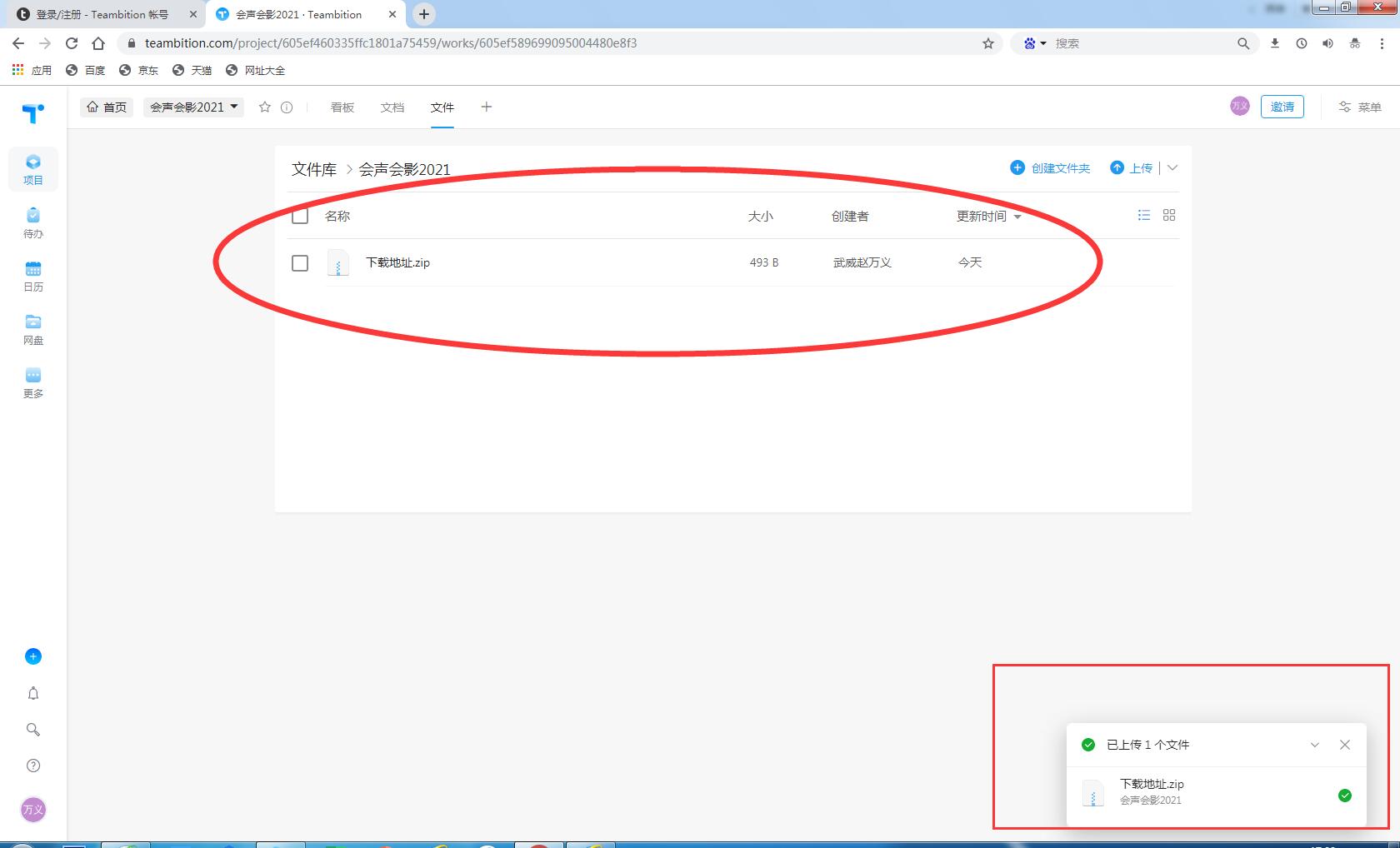Open the 下载地址.zip file name
This screenshot has height=848, width=1400.
tap(397, 262)
